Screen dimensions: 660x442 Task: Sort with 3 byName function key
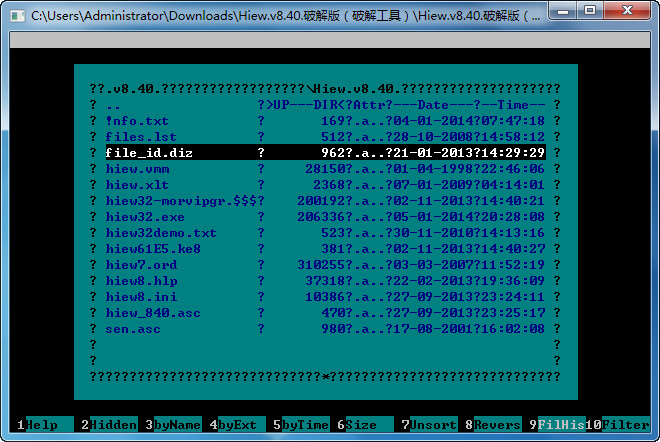click(x=173, y=425)
